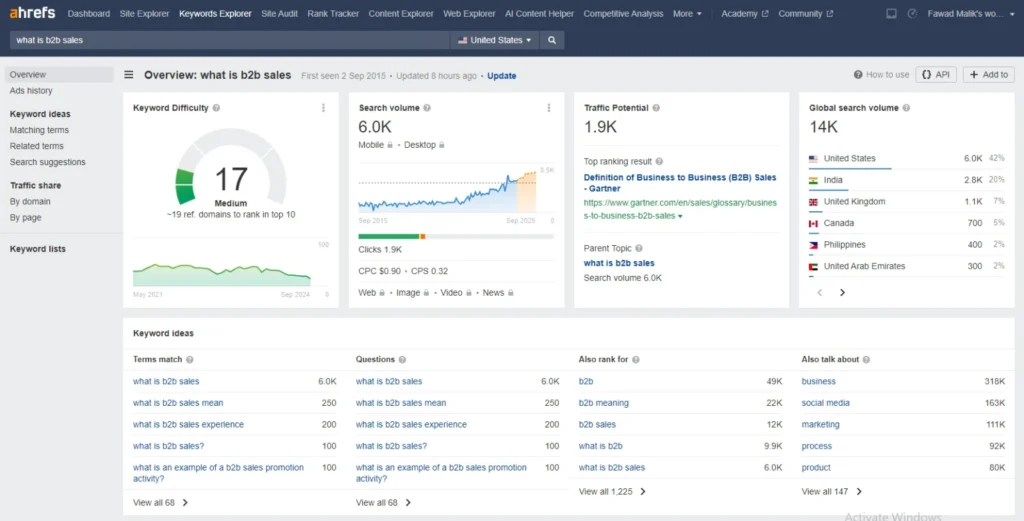Click the Ahrefs logo
1024x521 pixels.
tap(32, 13)
